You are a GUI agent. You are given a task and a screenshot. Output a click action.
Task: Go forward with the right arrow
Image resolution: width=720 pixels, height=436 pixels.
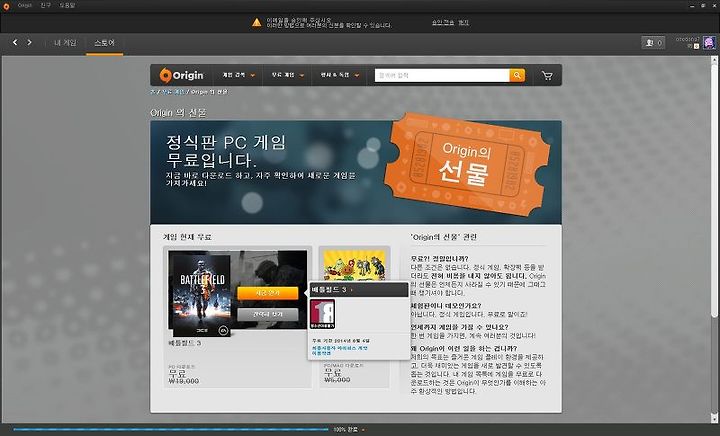click(29, 42)
